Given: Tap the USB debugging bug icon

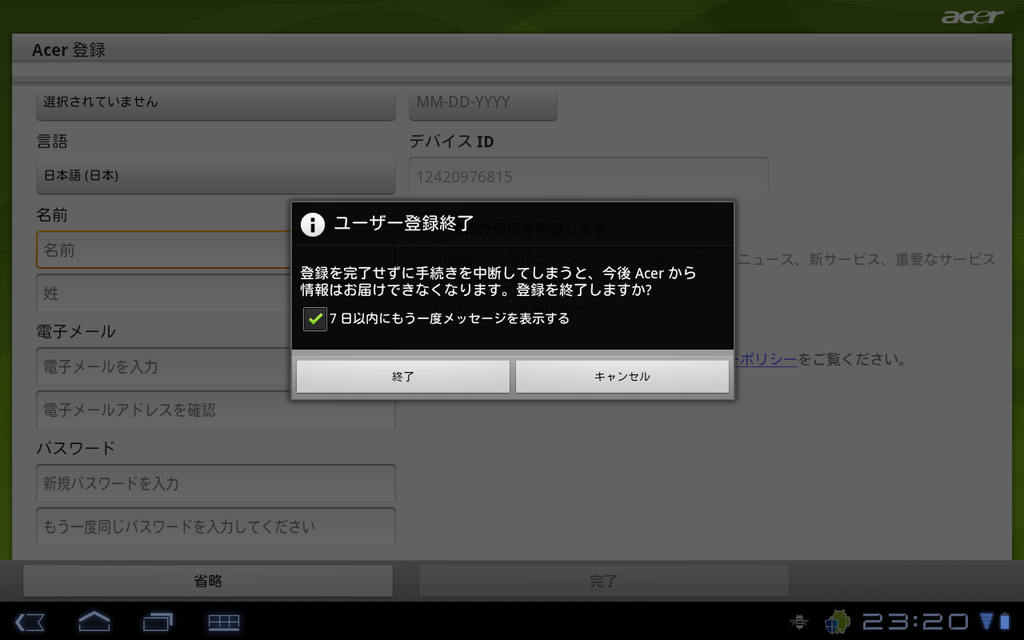Looking at the screenshot, I should point(799,622).
